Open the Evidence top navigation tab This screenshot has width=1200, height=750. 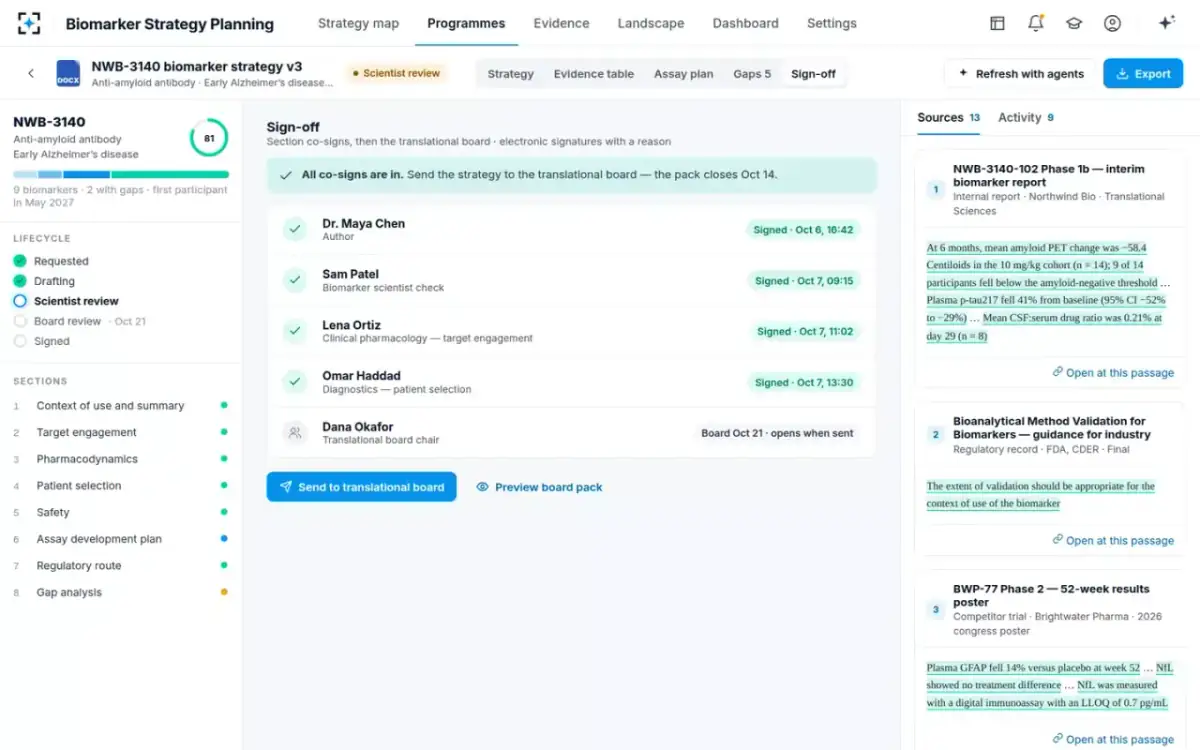click(x=561, y=23)
